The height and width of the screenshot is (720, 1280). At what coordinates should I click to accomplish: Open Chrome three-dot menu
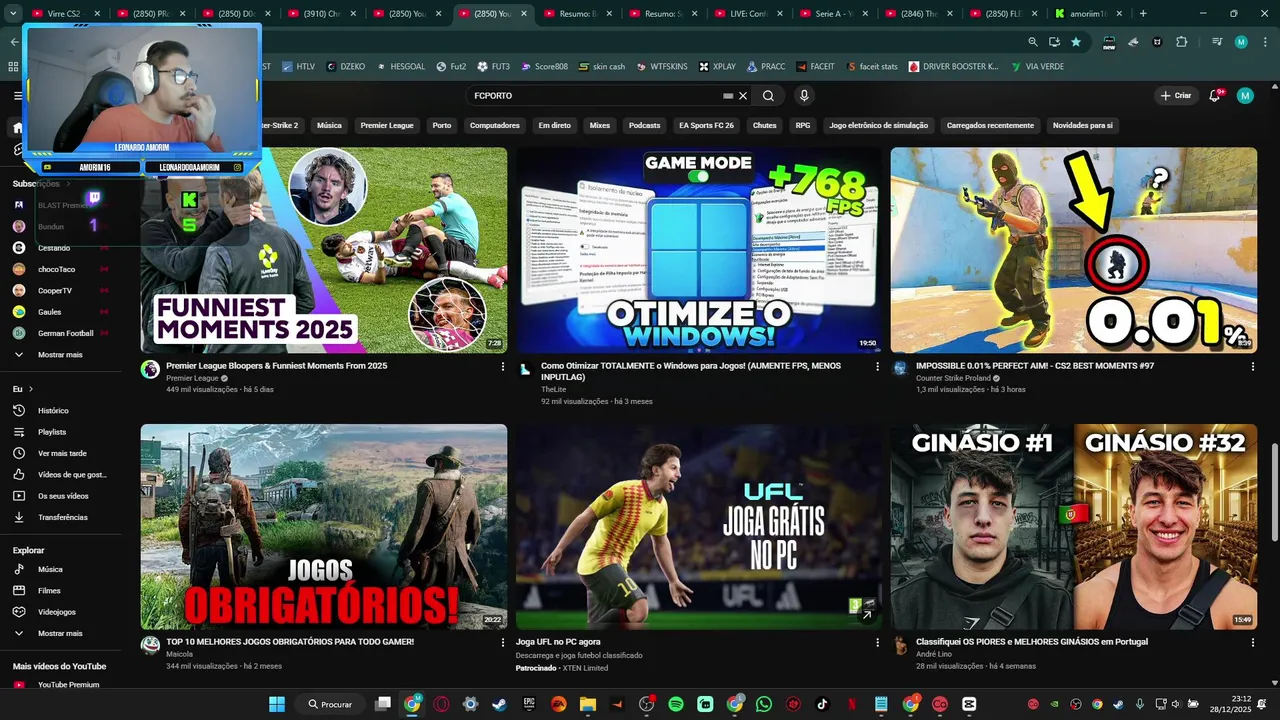coord(1264,42)
